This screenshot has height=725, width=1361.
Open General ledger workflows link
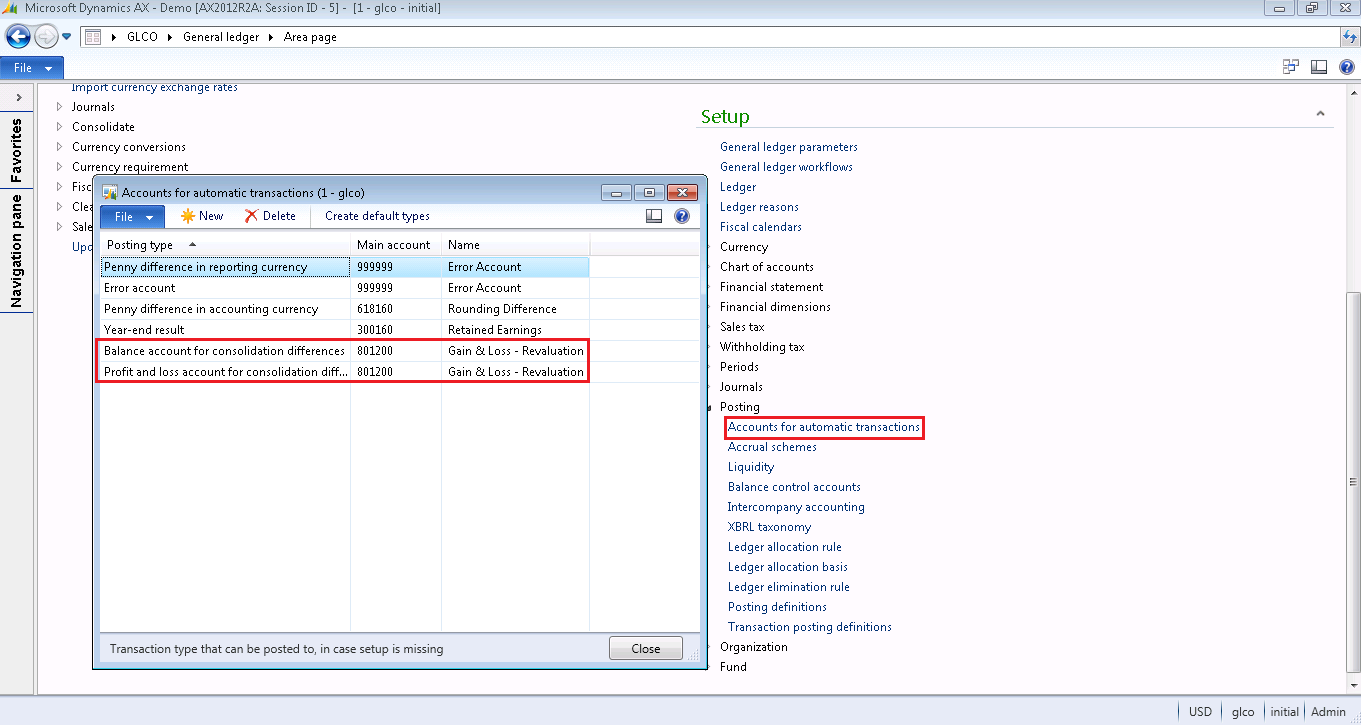(786, 167)
